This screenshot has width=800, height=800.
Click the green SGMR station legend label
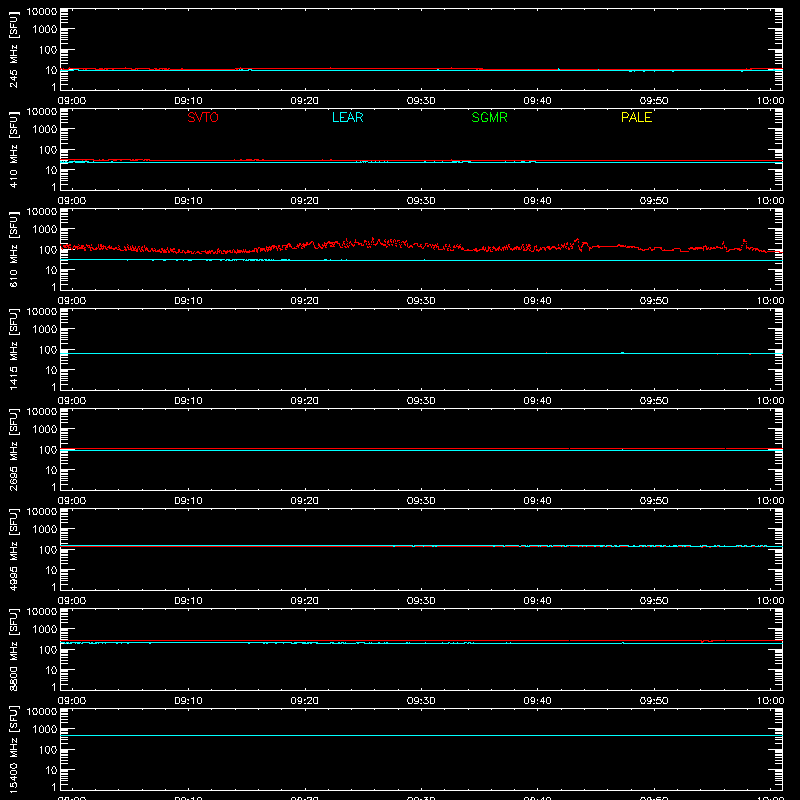(489, 117)
